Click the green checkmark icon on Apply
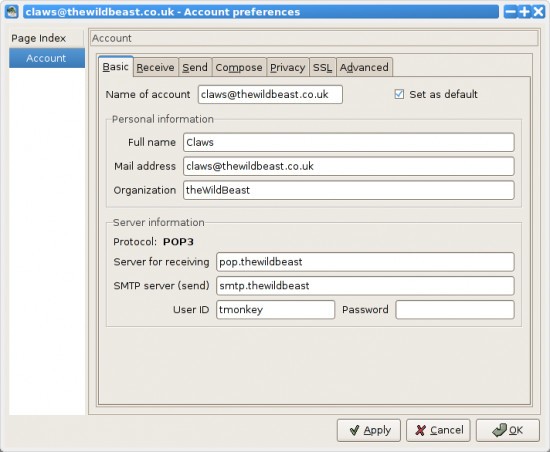 (355, 430)
